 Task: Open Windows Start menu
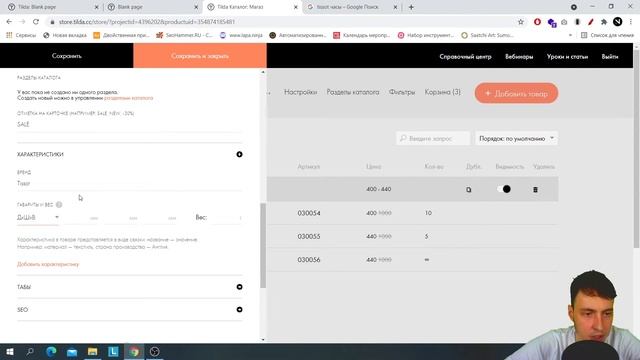(10, 352)
